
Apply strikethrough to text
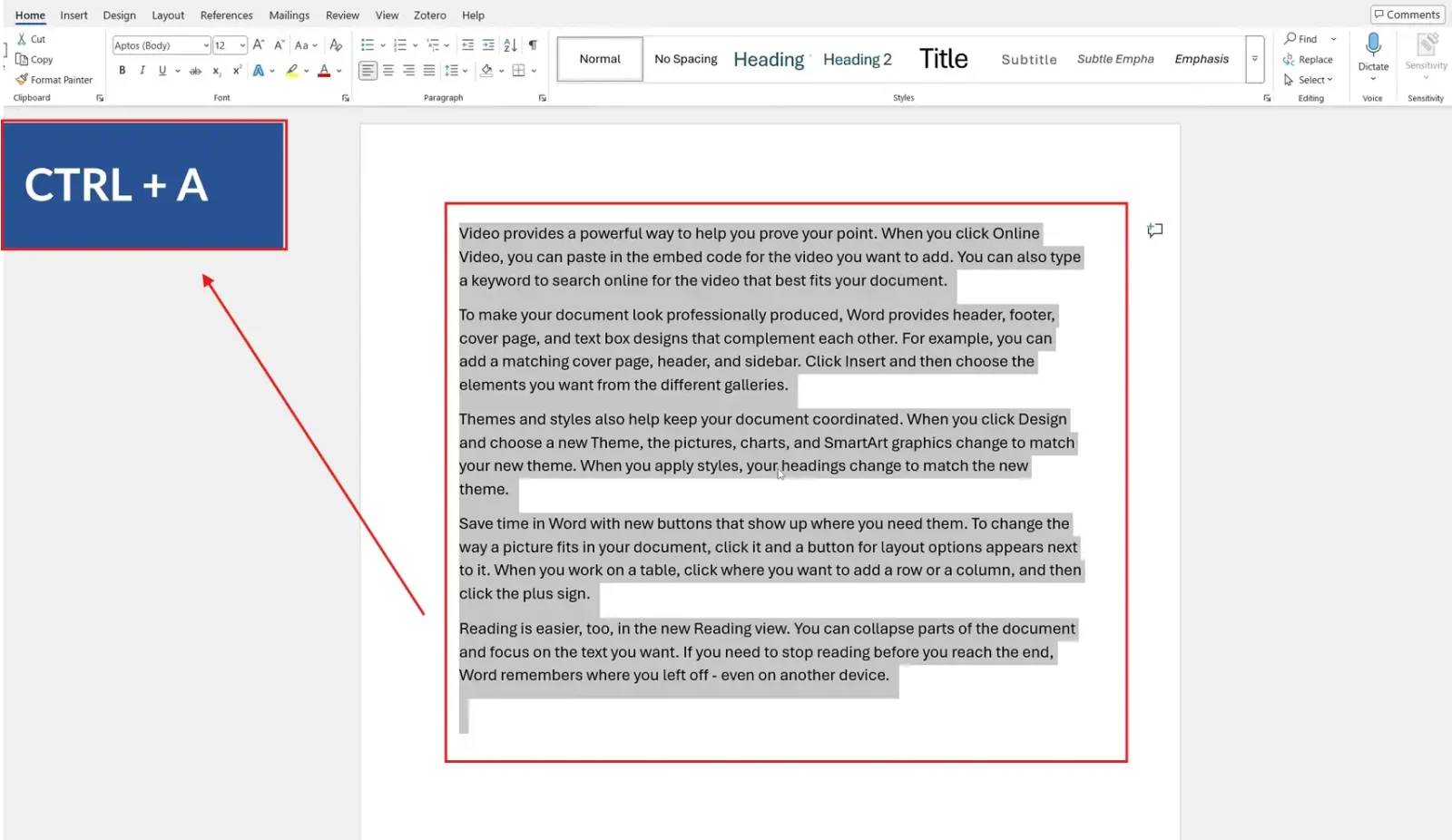coord(195,70)
